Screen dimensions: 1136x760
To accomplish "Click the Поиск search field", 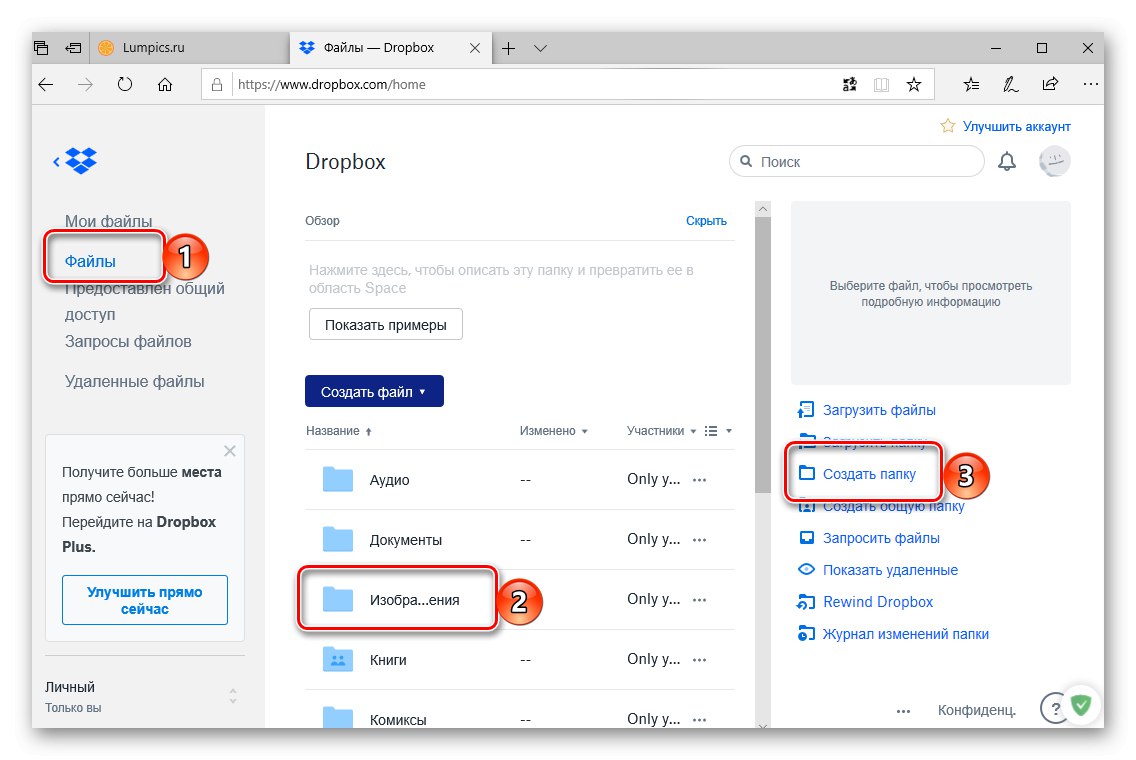I will 856,162.
